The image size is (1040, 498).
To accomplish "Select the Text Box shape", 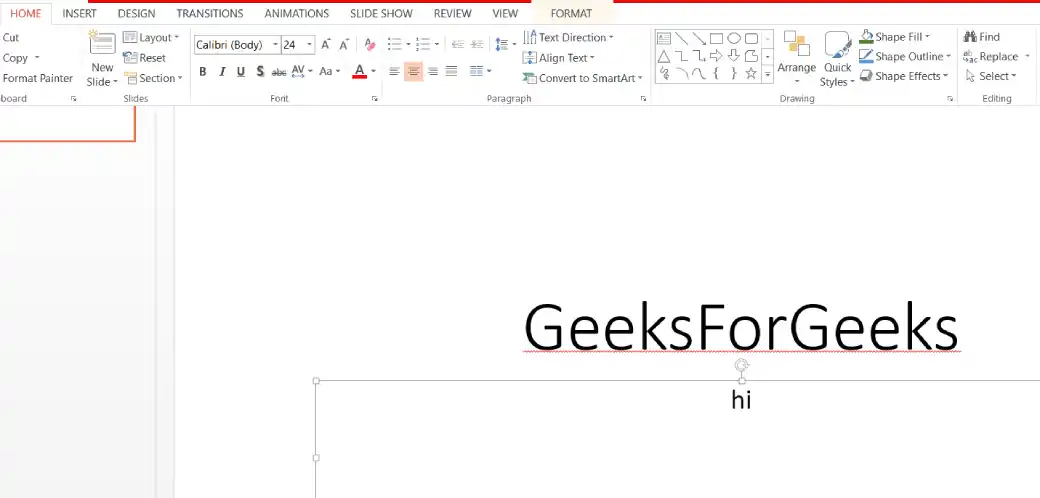I will click(x=663, y=38).
